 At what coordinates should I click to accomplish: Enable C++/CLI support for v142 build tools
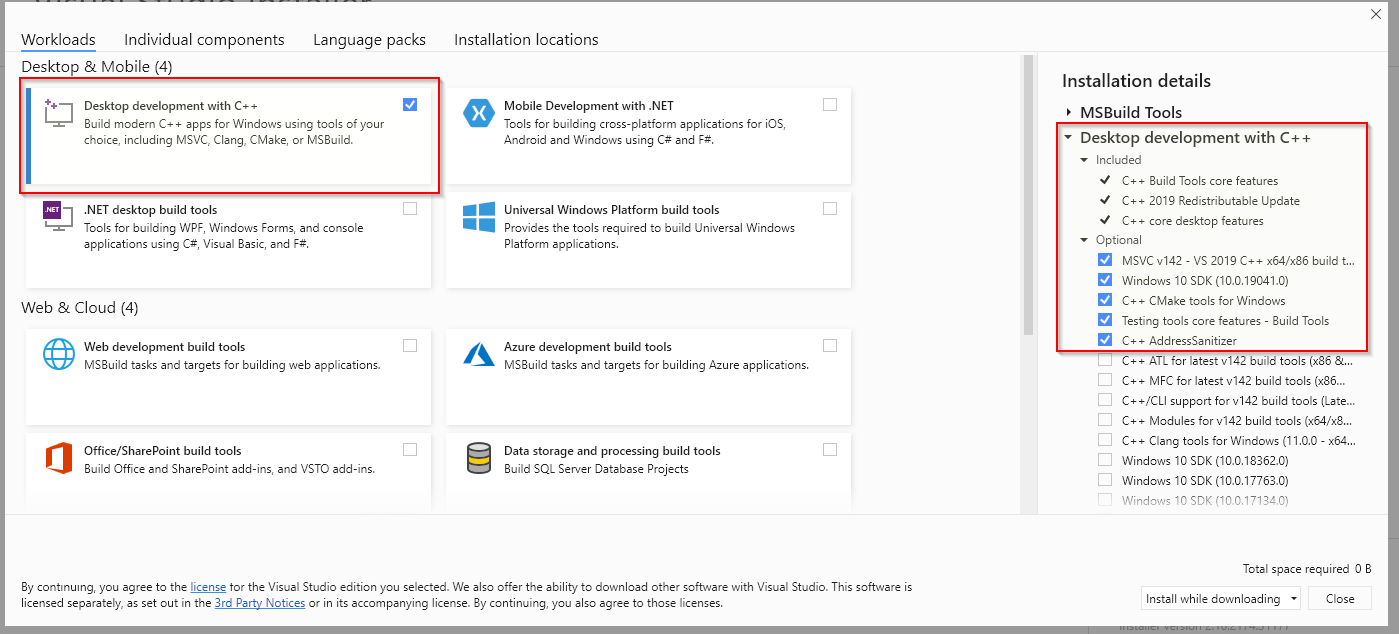coord(1105,400)
